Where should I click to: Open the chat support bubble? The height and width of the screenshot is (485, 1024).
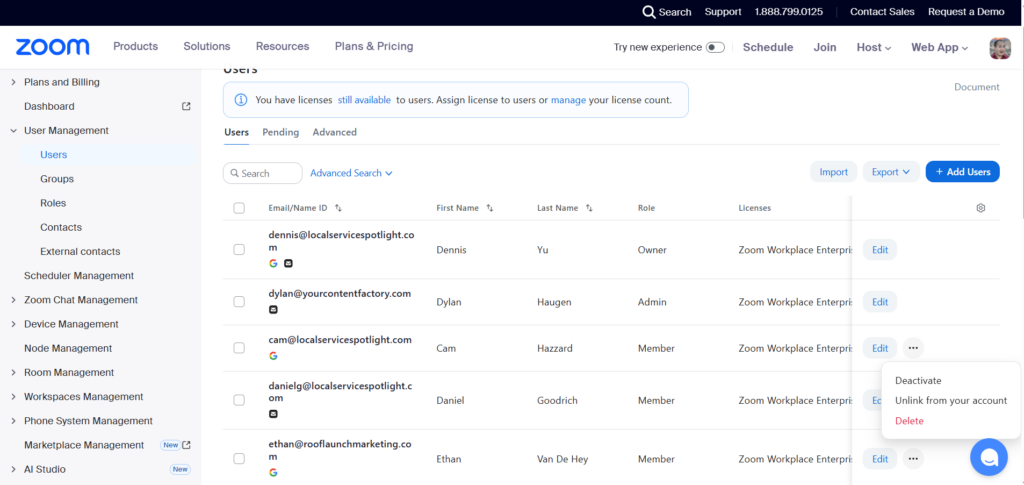[x=989, y=457]
